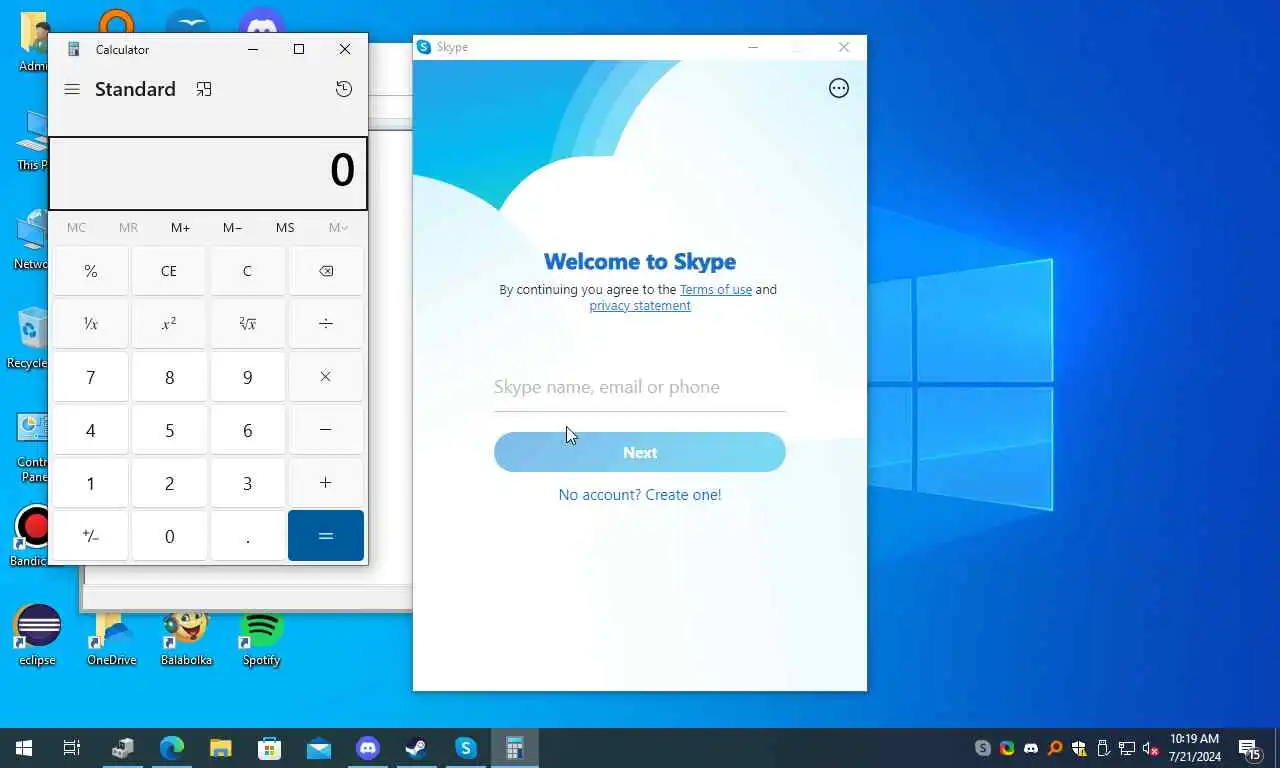Click the plus/minus sign toggle key
Image resolution: width=1280 pixels, height=768 pixels.
pyautogui.click(x=91, y=536)
